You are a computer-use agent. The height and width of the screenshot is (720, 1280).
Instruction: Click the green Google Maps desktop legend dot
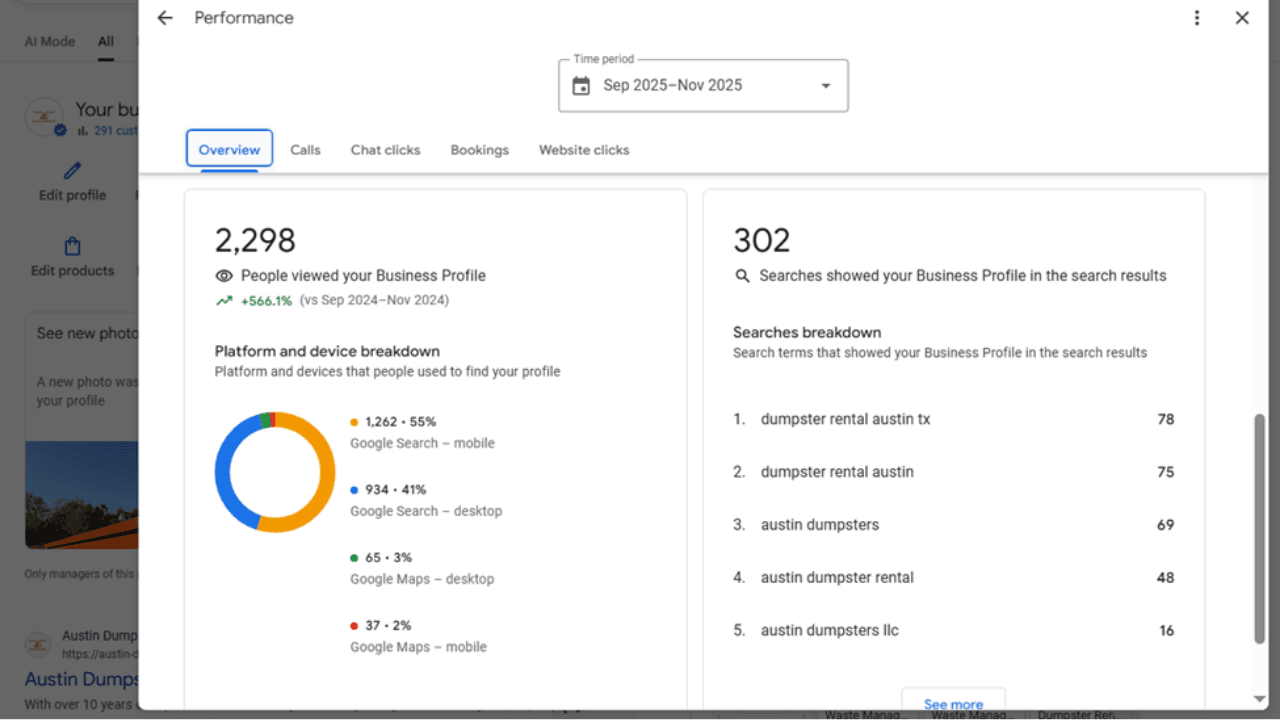(354, 558)
